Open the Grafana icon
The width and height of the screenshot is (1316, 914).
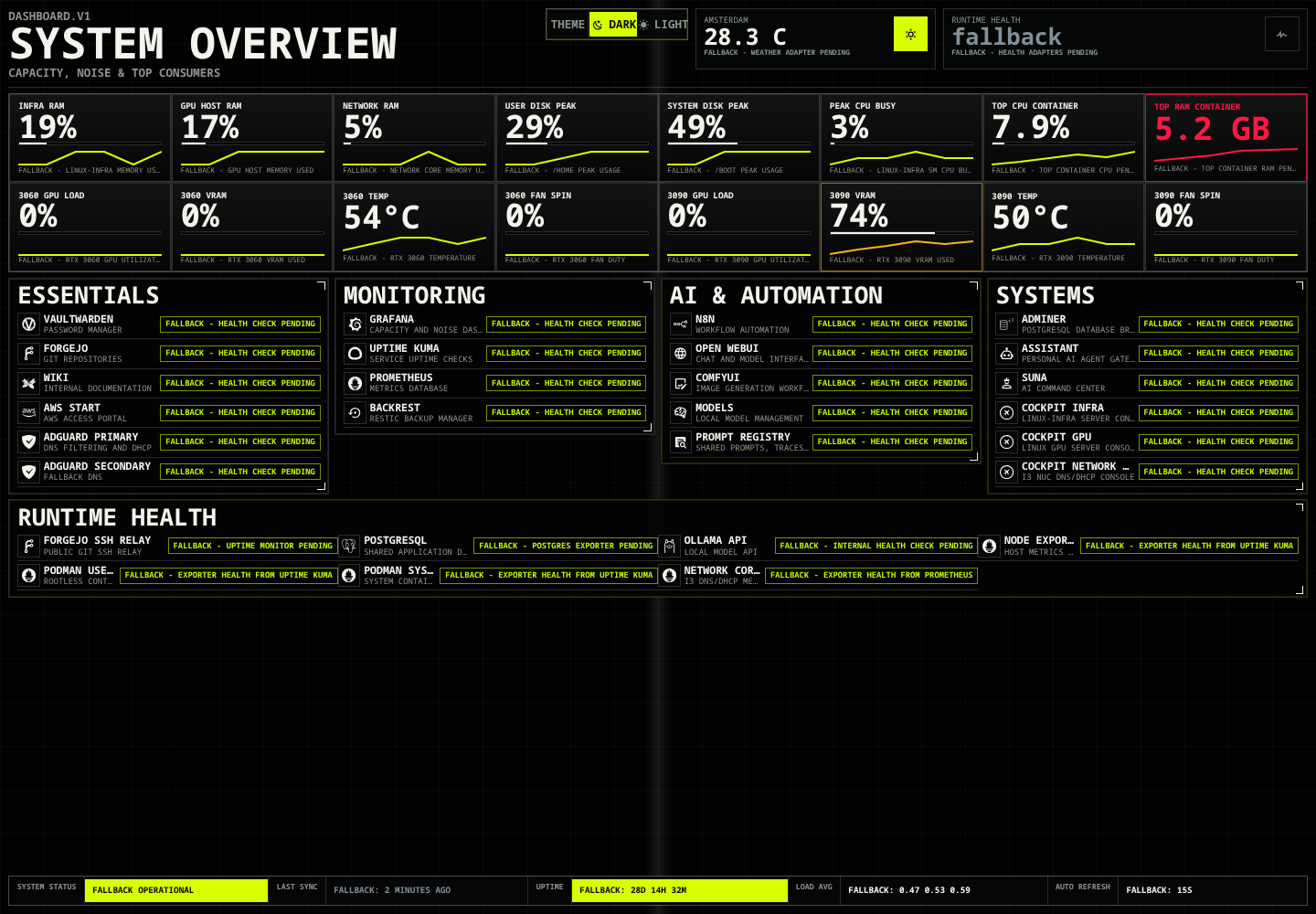pos(355,324)
